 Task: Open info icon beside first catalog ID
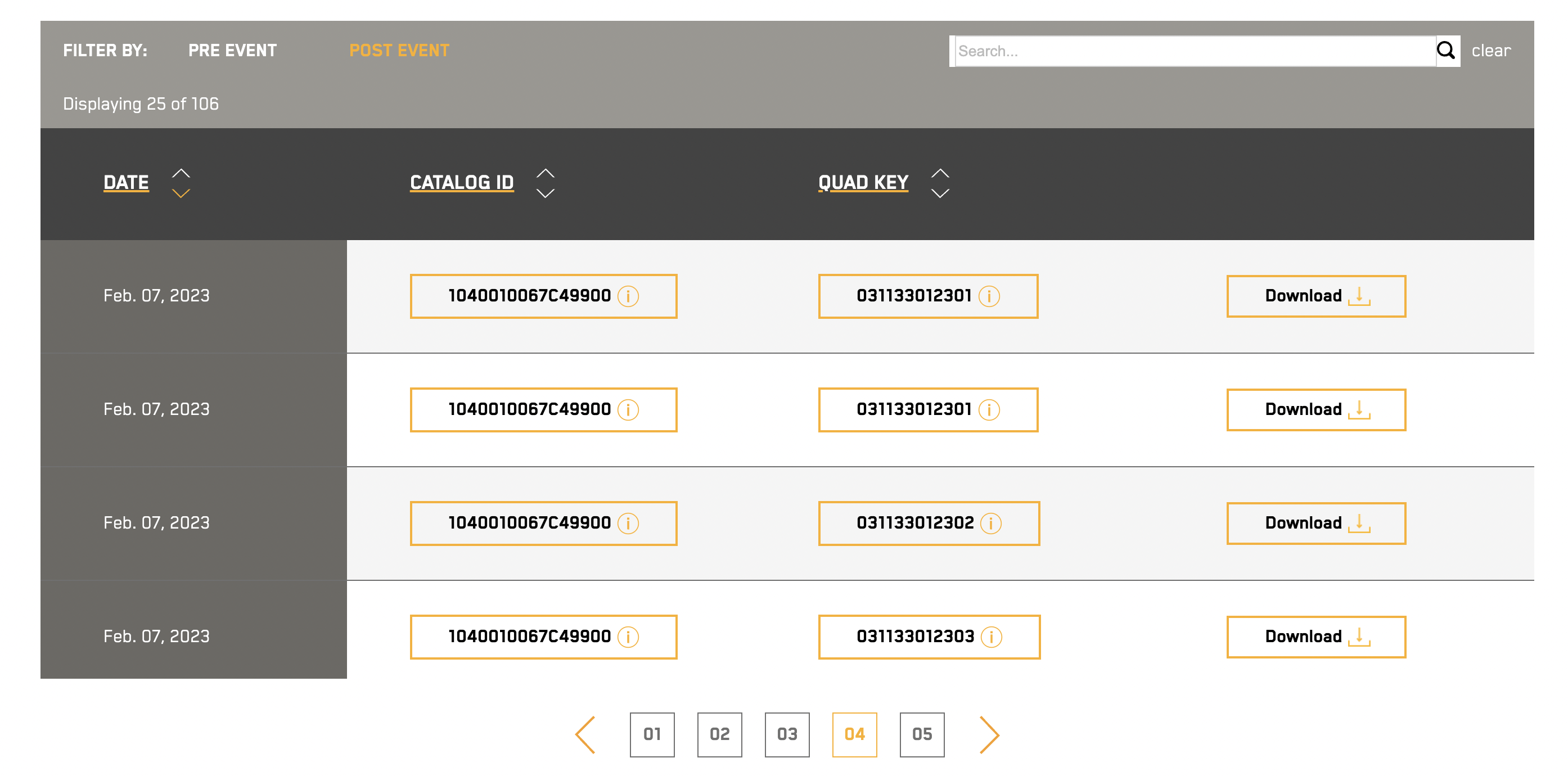point(628,296)
